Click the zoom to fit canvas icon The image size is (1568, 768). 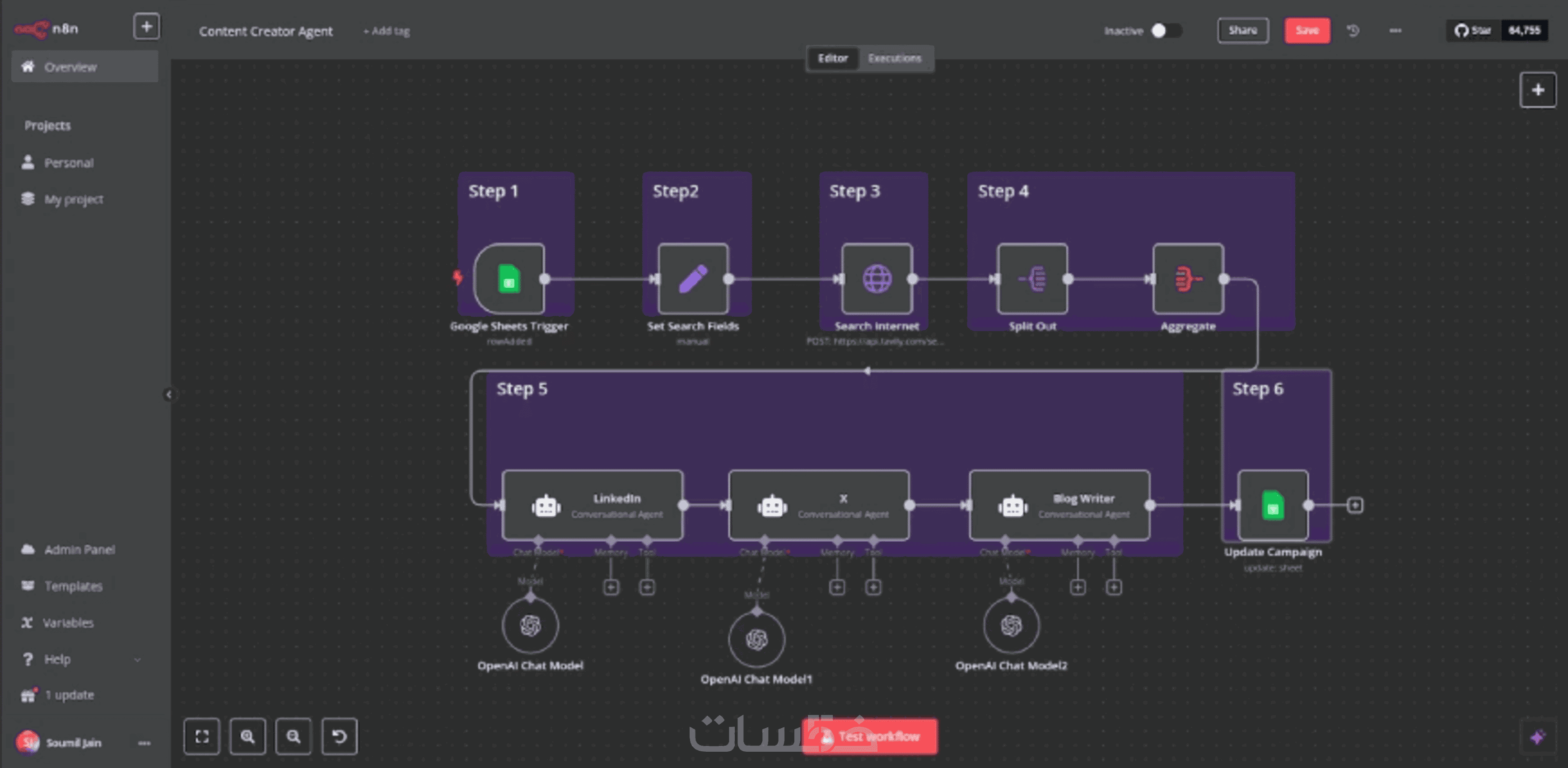[x=201, y=736]
